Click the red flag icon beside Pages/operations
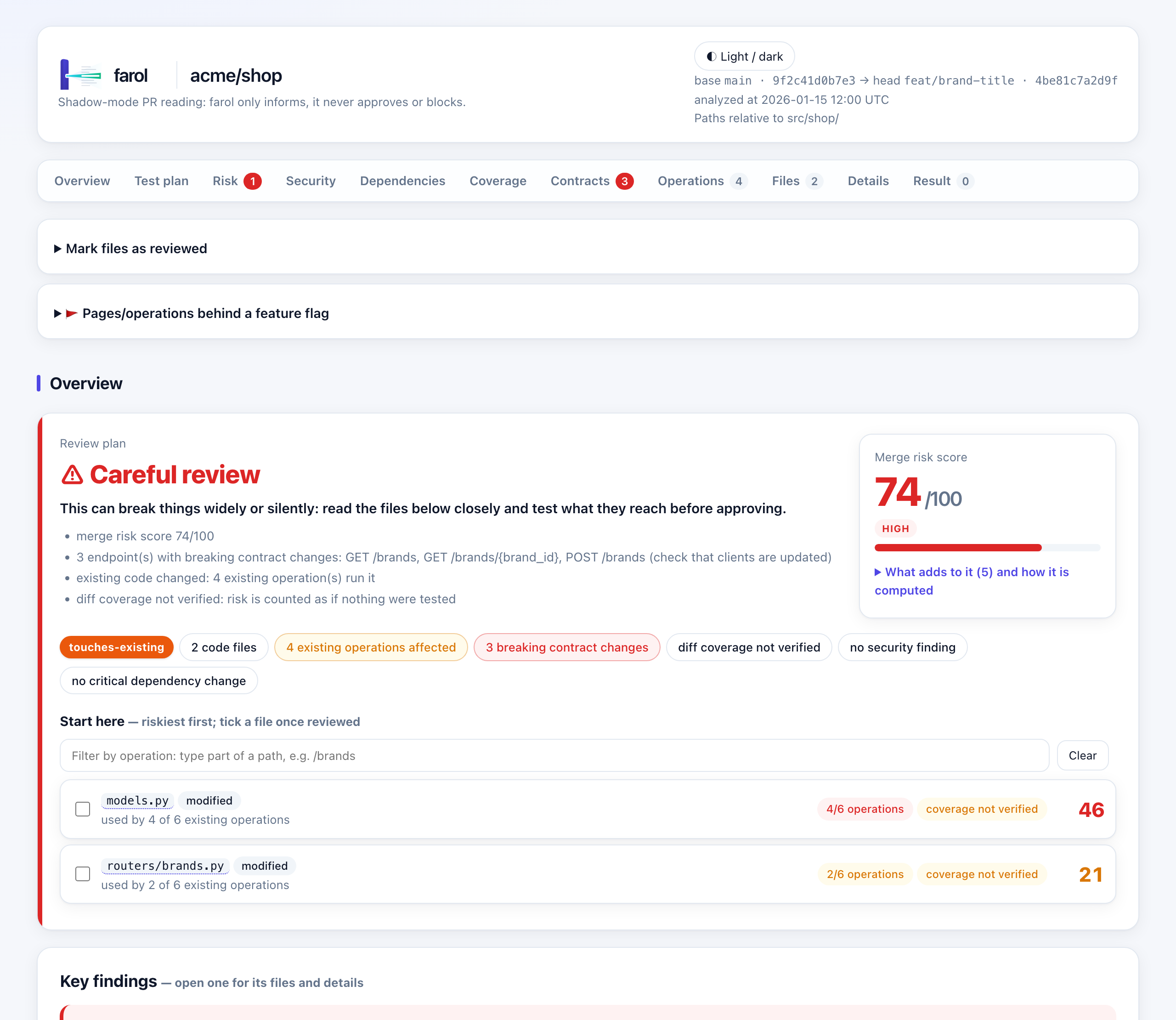This screenshot has width=1176, height=1020. pyautogui.click(x=72, y=314)
